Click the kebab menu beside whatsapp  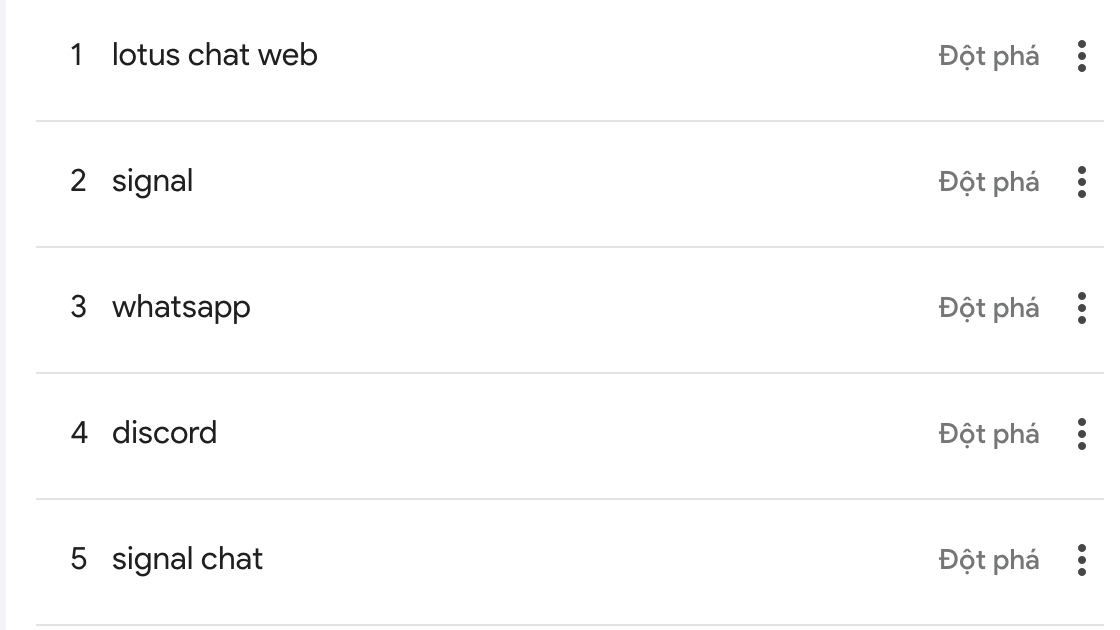1081,308
